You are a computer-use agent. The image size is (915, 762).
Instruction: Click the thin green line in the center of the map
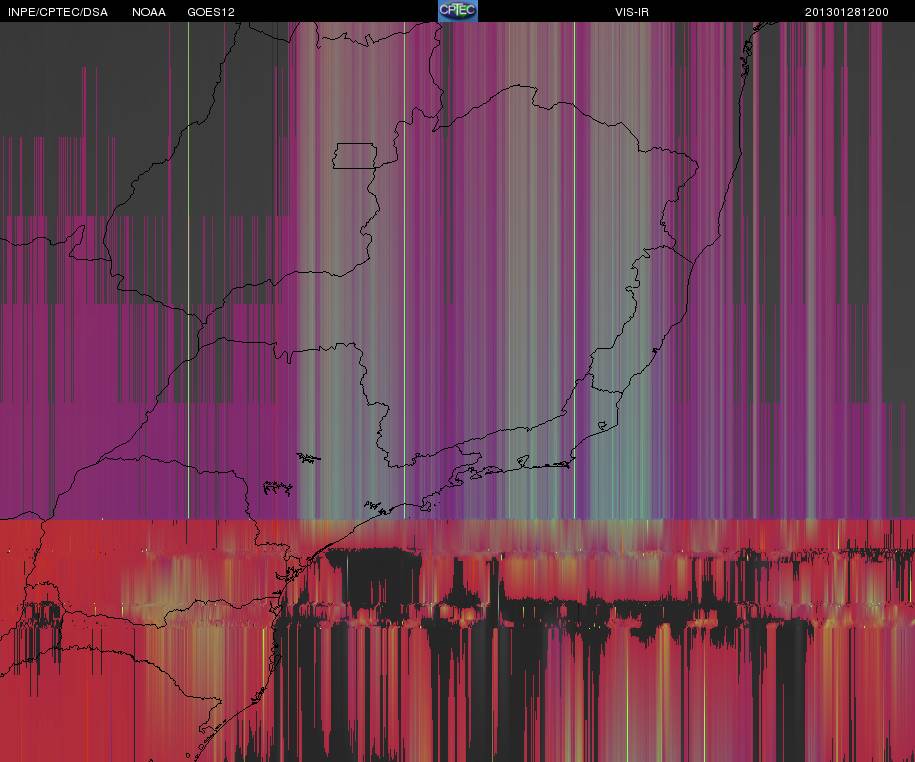pyautogui.click(x=404, y=268)
